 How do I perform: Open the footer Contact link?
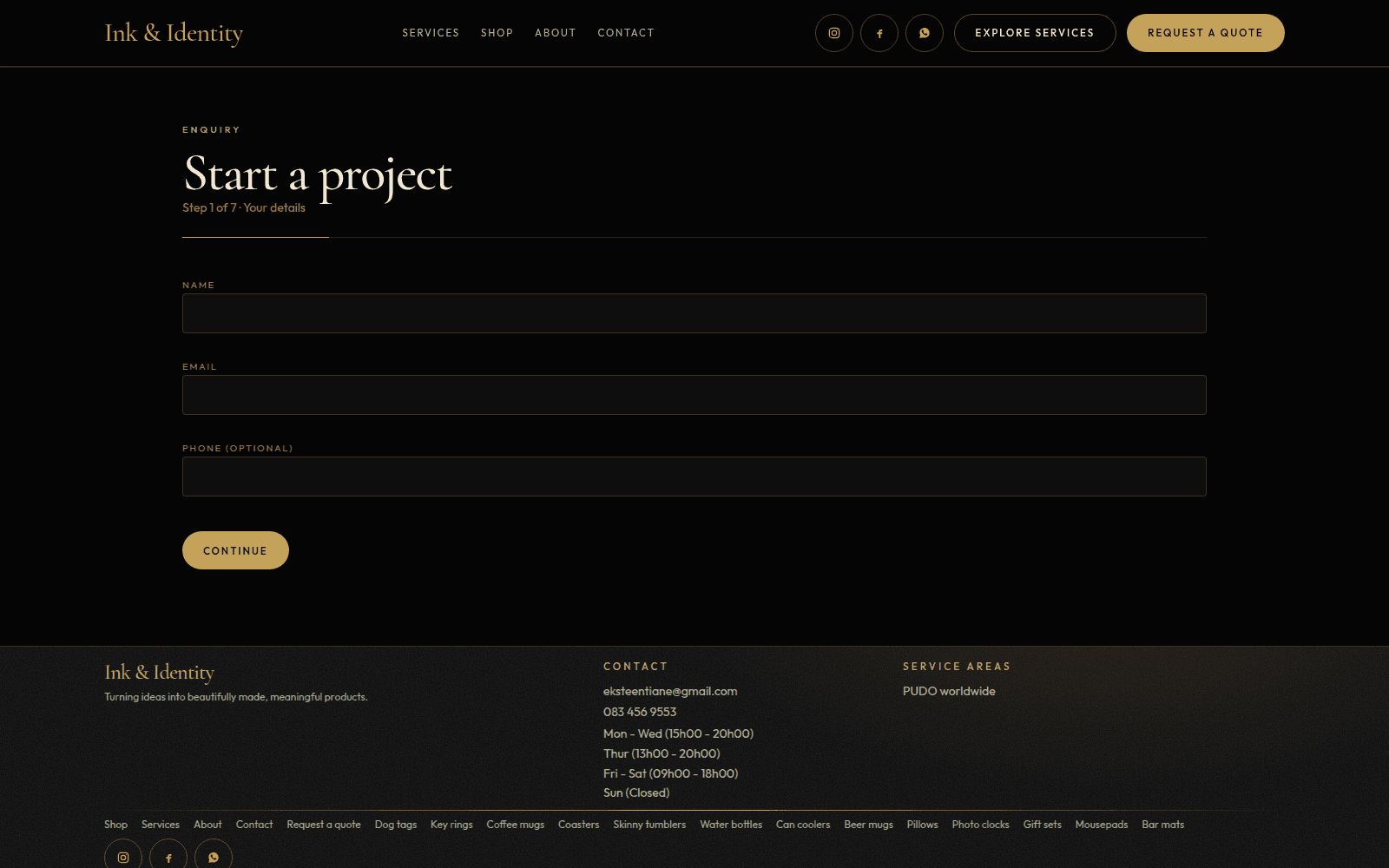[x=254, y=825]
